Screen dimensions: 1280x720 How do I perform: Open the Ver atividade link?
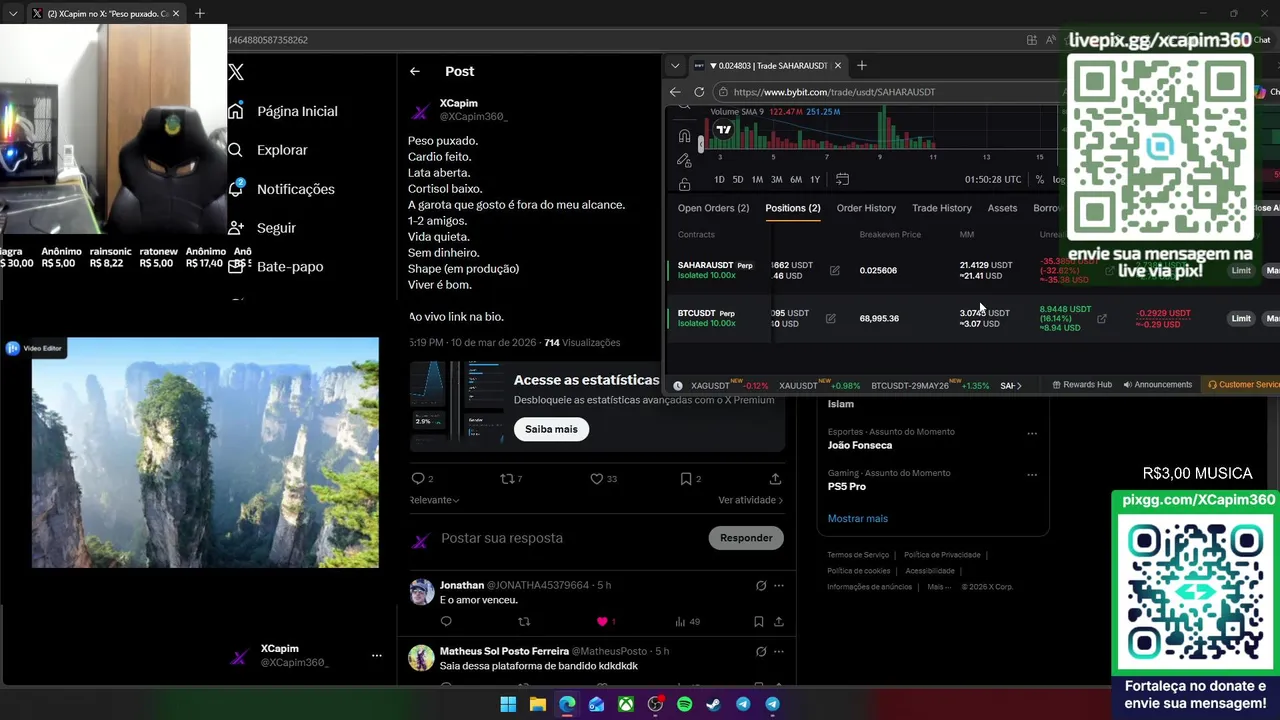click(x=750, y=500)
